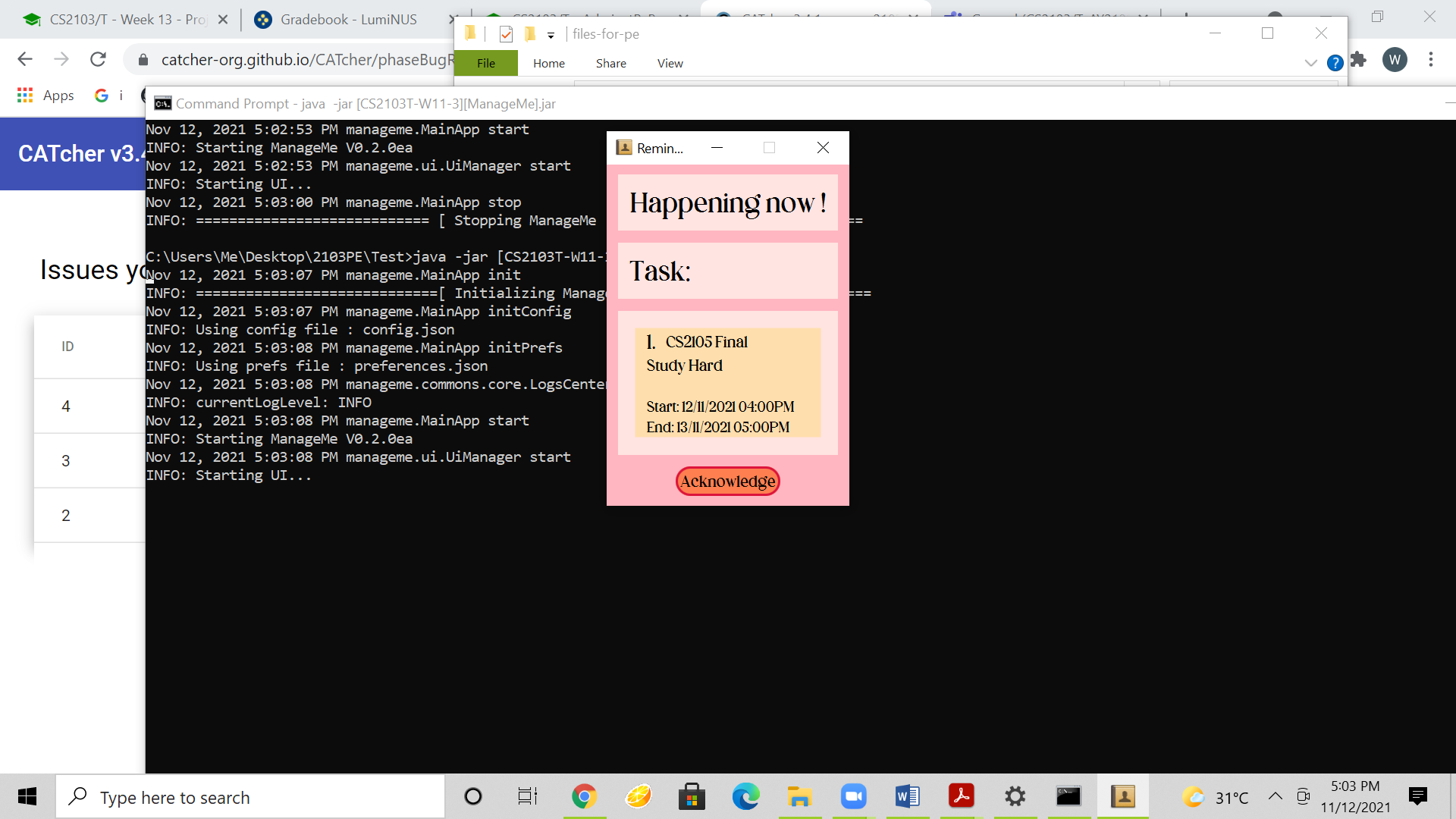This screenshot has height=819, width=1456.
Task: Click the Chrome profile avatar W
Action: [x=1395, y=59]
